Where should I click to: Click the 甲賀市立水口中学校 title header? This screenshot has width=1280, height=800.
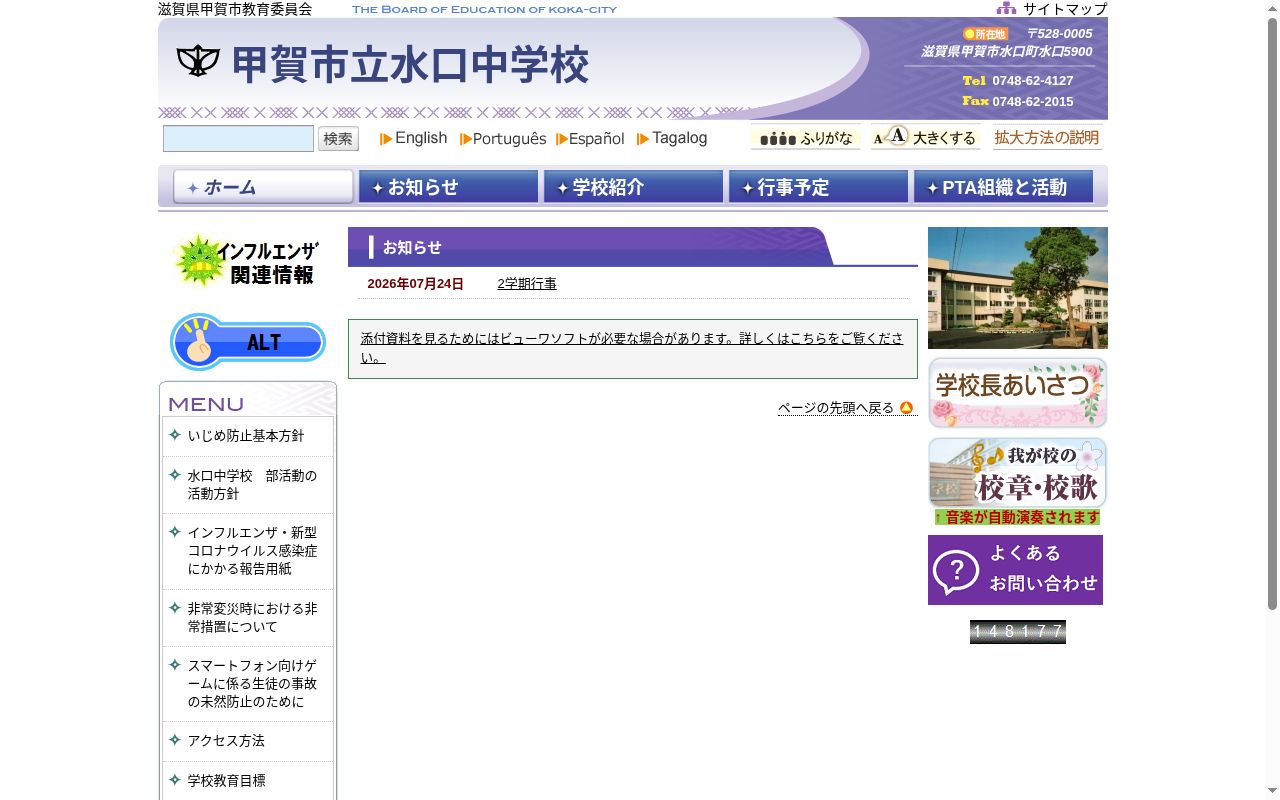pyautogui.click(x=410, y=65)
